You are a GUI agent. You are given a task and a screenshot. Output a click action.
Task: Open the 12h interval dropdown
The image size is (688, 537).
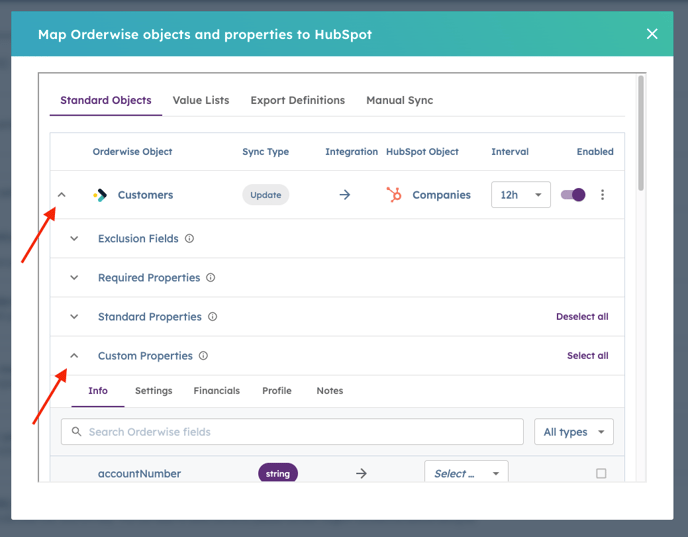(520, 195)
